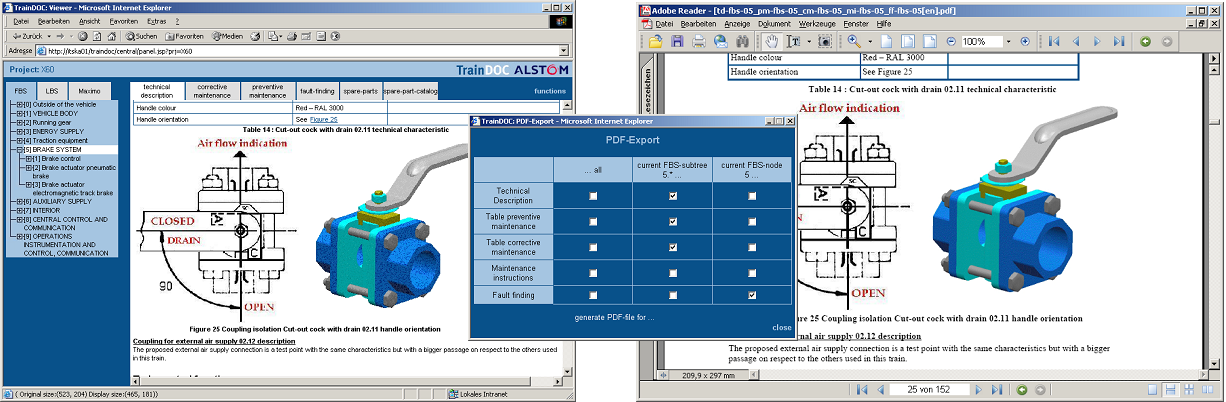Uncheck Fault finding for current FBS-node
Image resolution: width=1226 pixels, height=402 pixels.
tap(752, 295)
